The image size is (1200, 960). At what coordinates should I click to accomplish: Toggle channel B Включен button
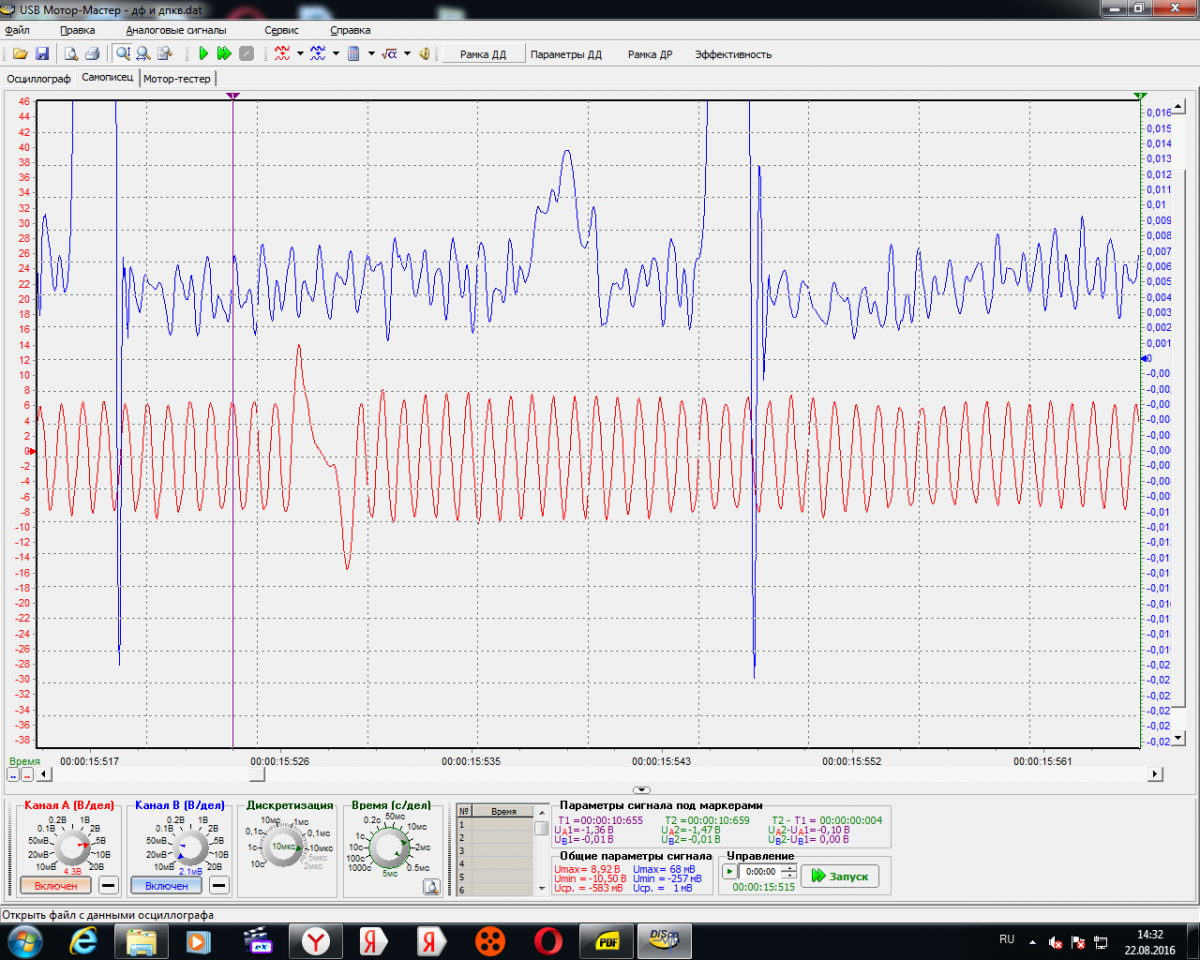click(166, 886)
